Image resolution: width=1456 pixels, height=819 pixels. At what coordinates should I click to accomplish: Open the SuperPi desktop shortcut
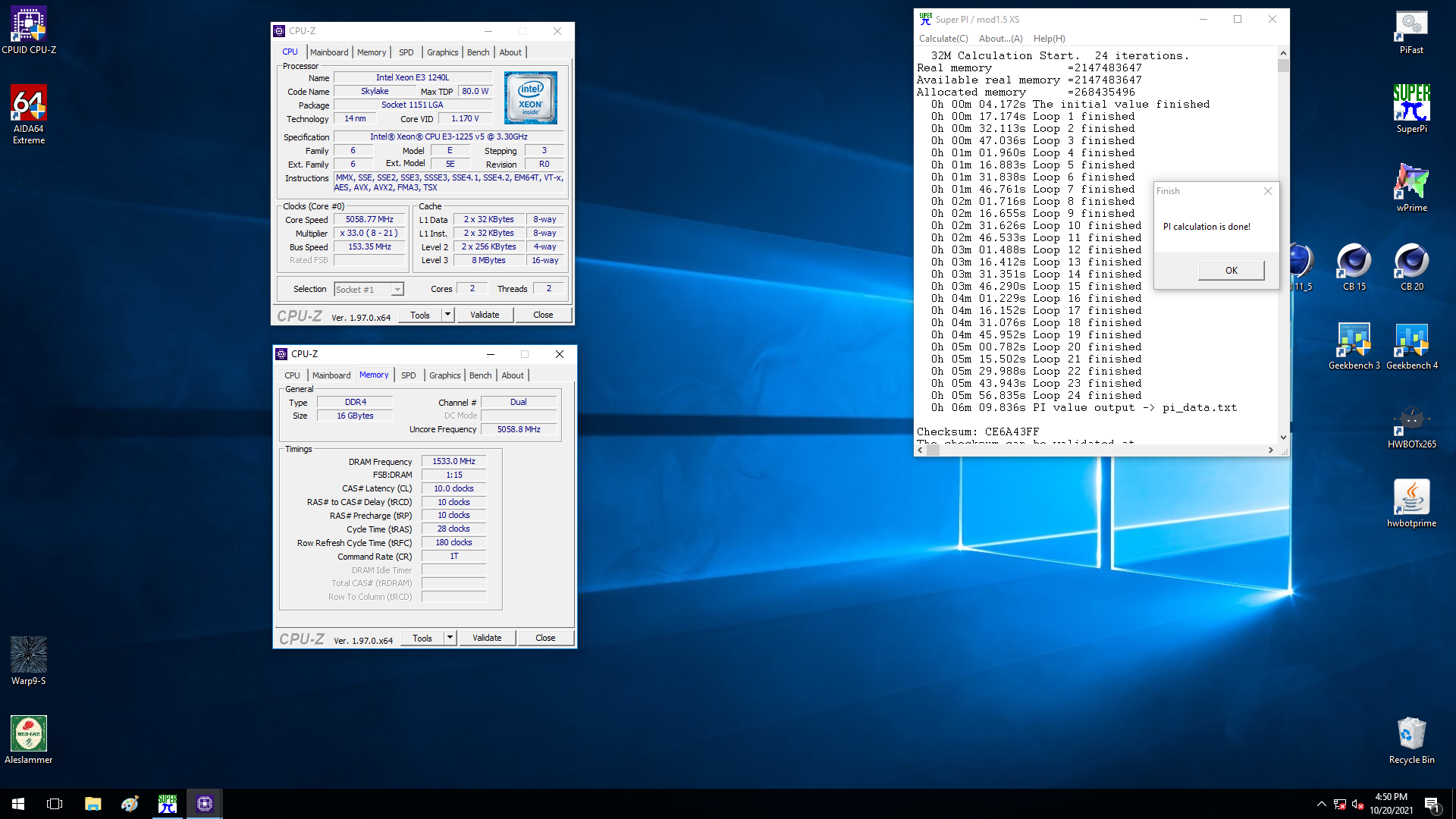coord(1411,110)
